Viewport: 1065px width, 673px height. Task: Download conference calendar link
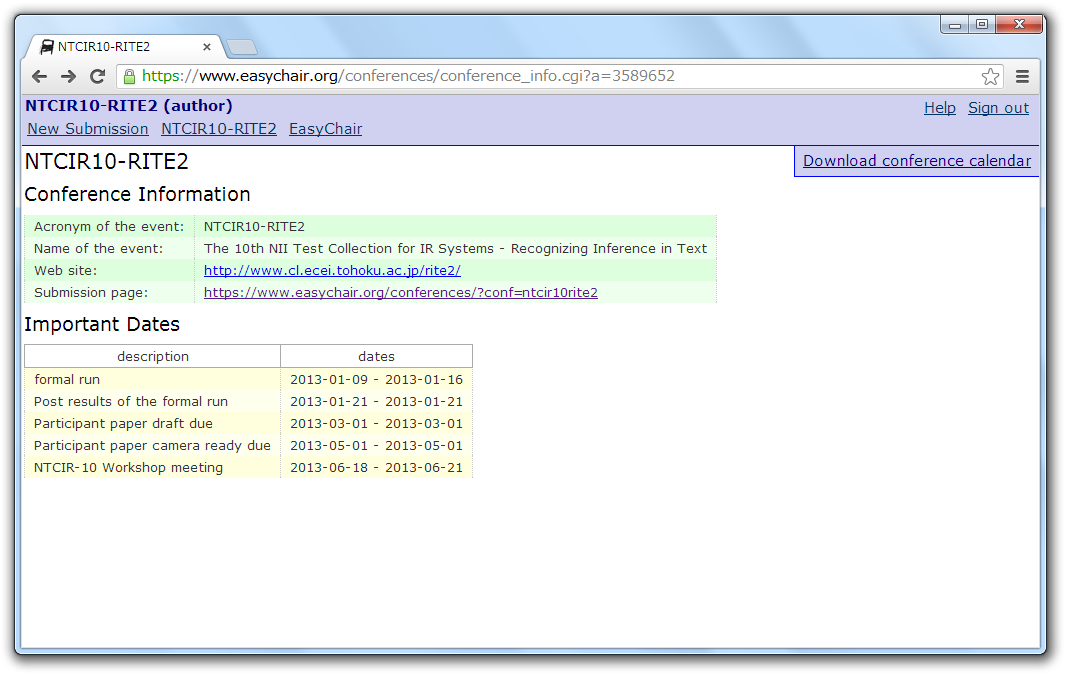[917, 161]
